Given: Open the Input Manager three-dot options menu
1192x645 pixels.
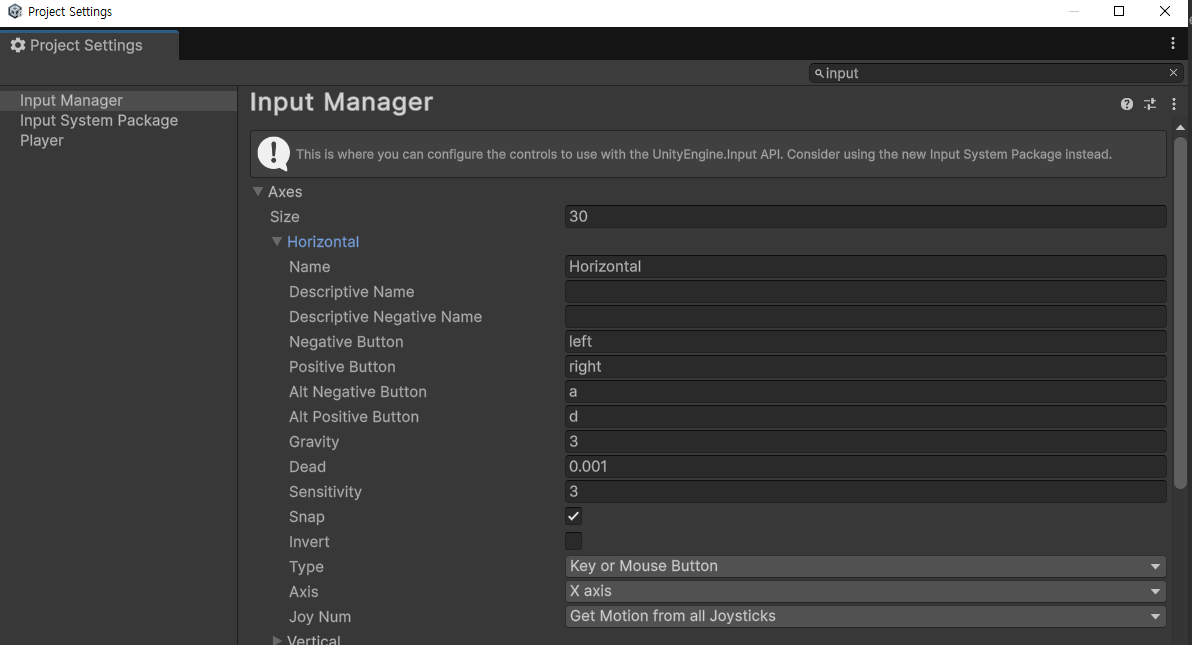Looking at the screenshot, I should pyautogui.click(x=1174, y=104).
